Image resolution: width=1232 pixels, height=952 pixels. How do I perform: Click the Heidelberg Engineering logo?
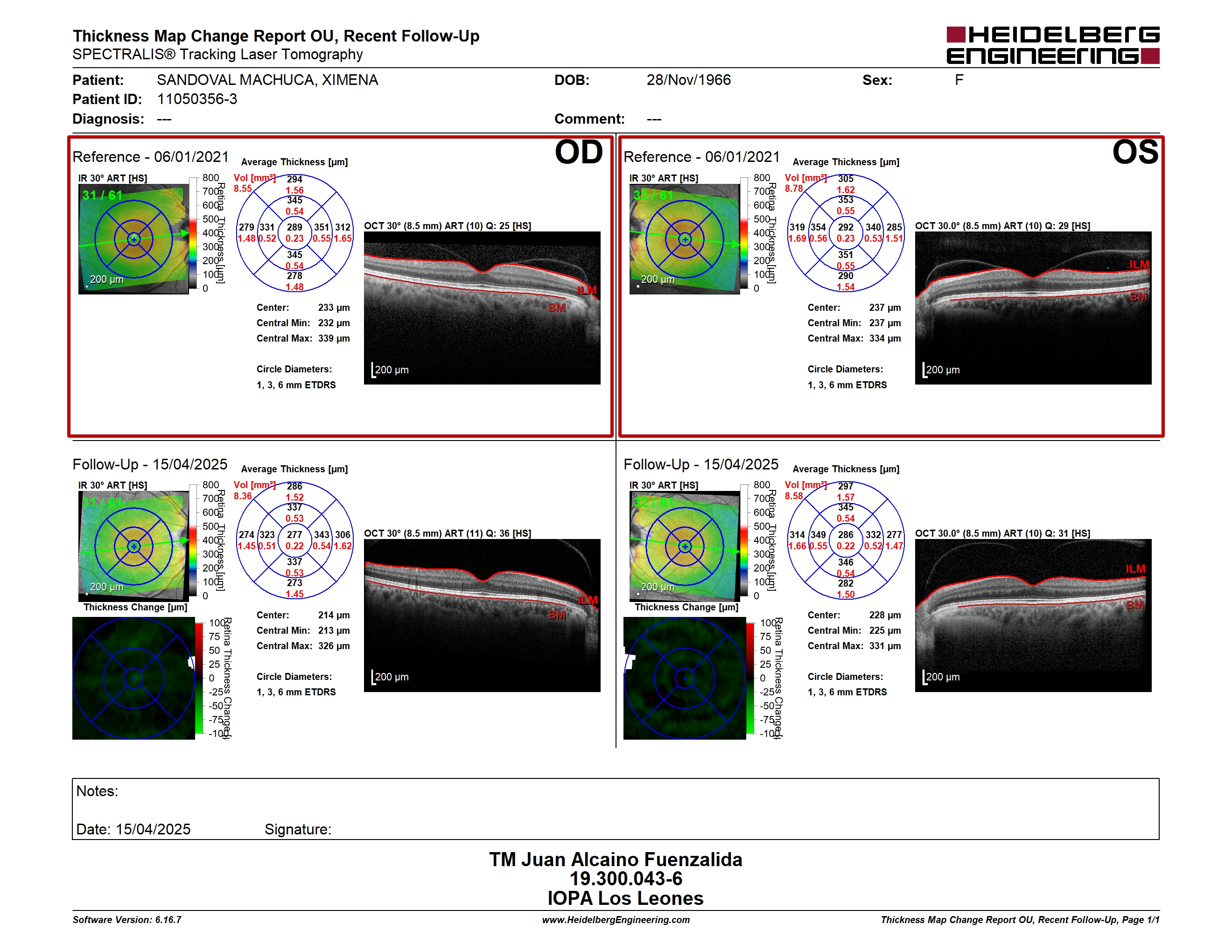[x=1053, y=45]
